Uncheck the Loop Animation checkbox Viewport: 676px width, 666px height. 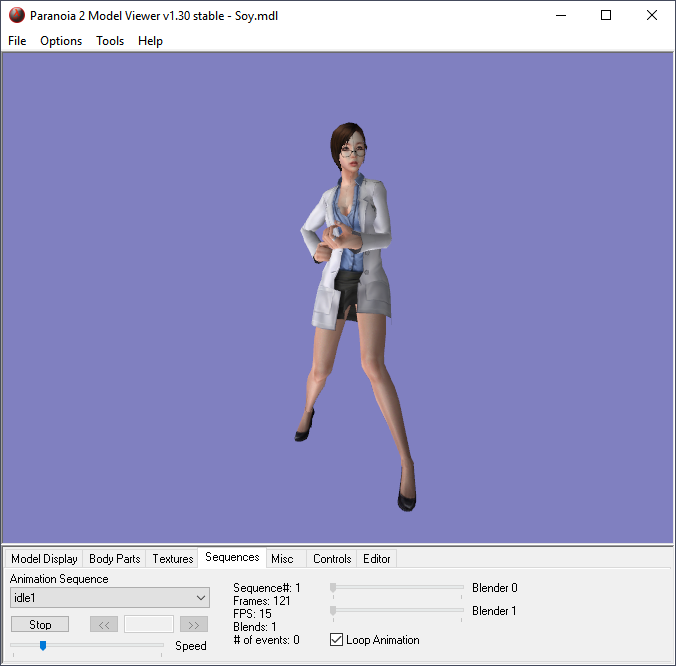click(336, 640)
